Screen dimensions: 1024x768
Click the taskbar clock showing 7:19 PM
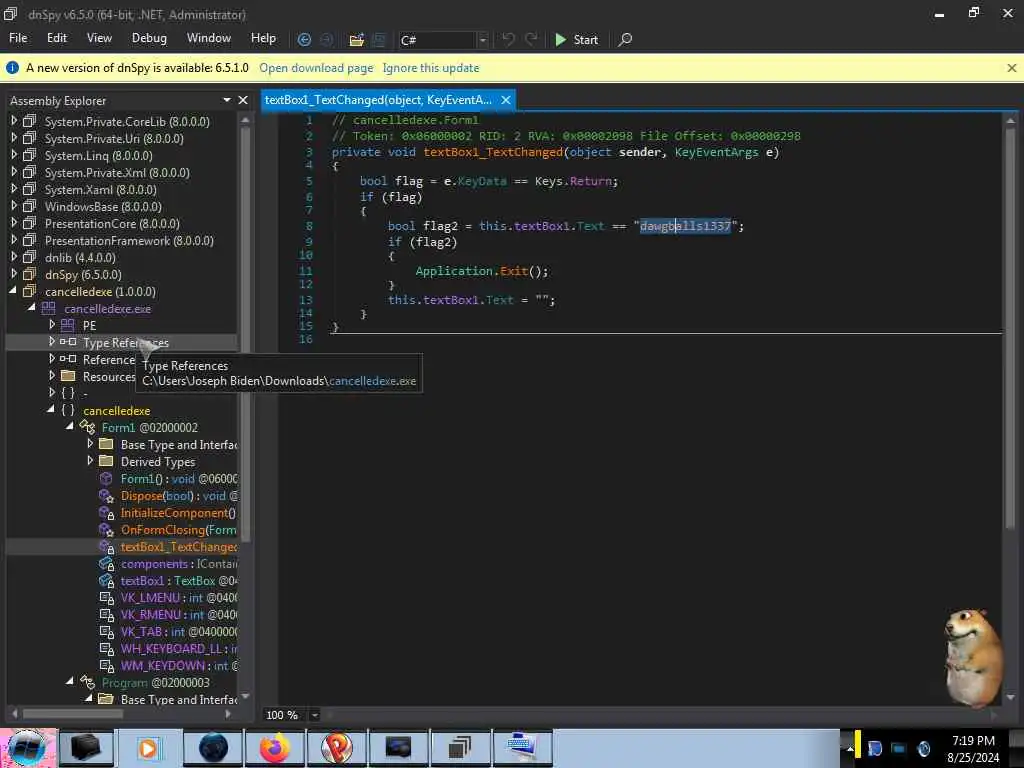tap(973, 749)
